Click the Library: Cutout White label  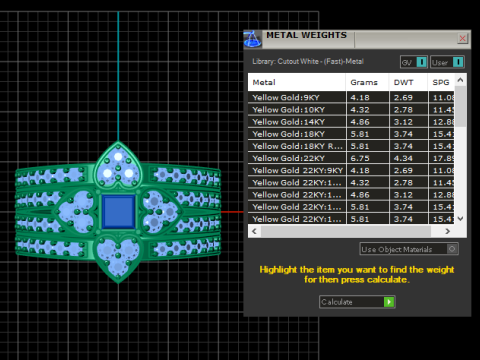point(308,62)
